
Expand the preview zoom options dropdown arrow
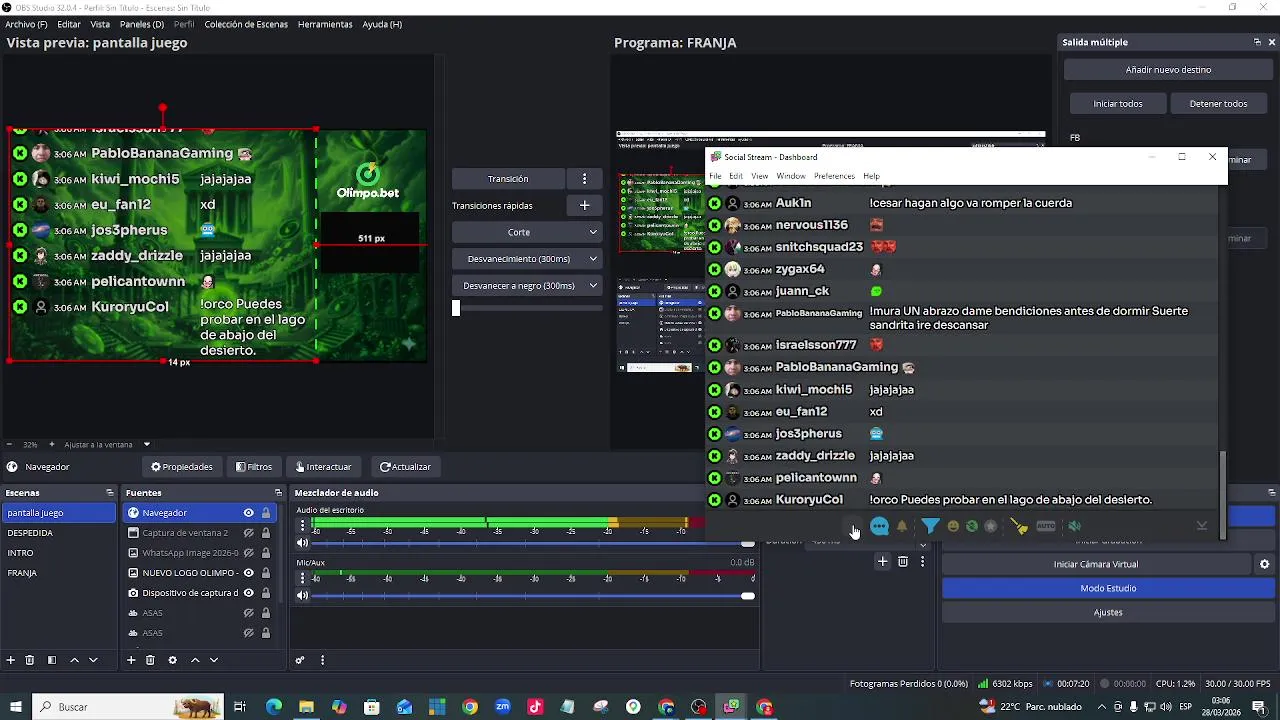146,444
